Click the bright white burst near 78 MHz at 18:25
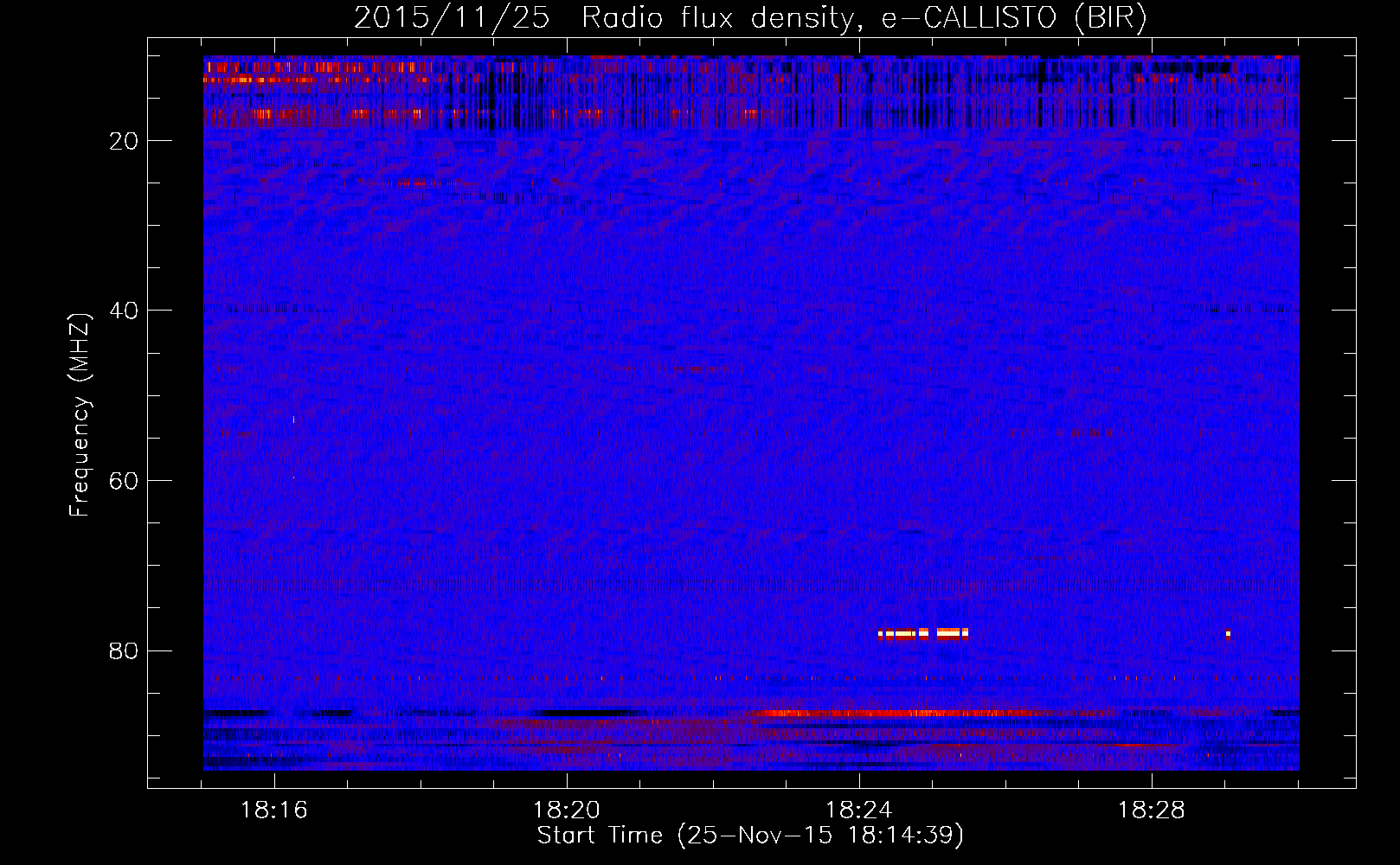 [923, 633]
